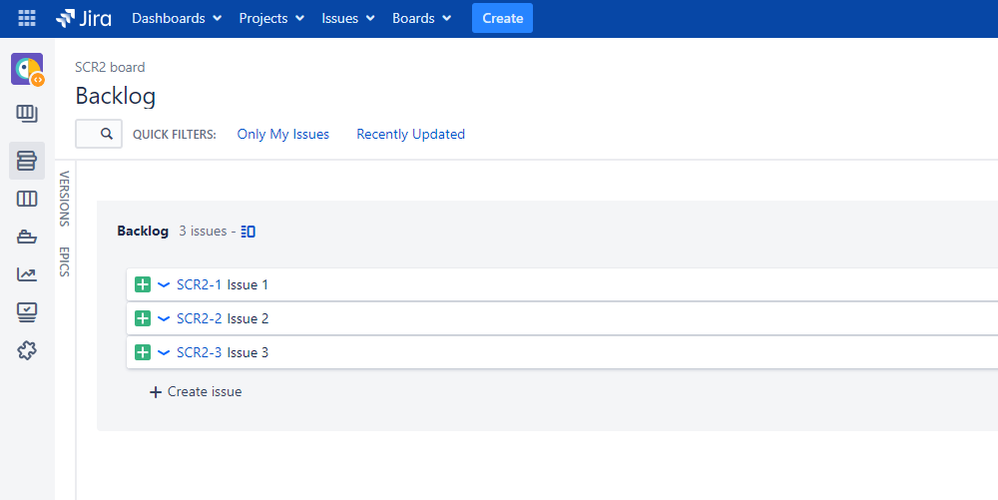Select the Backlog icon in sidebar

pyautogui.click(x=27, y=160)
